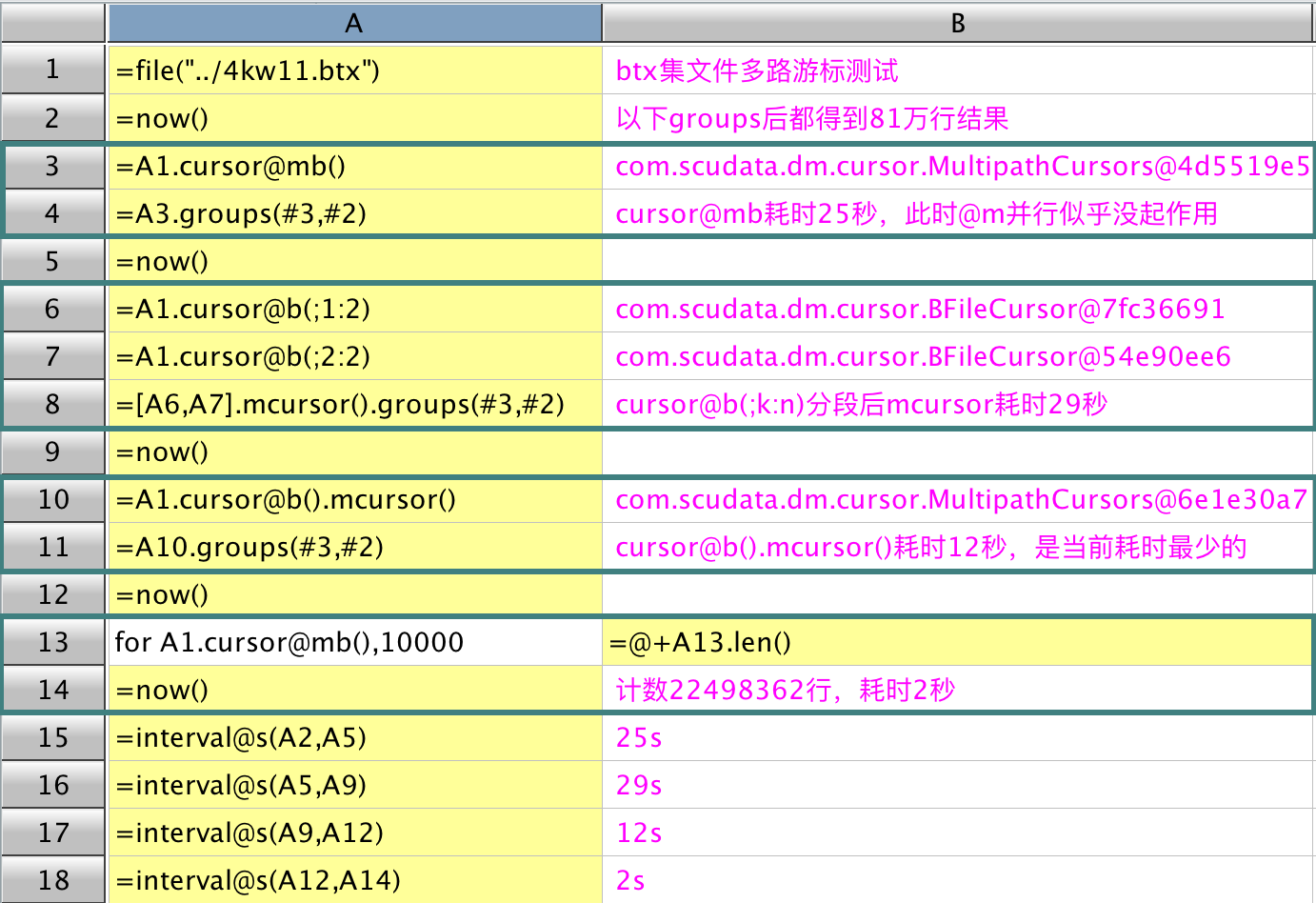This screenshot has height=903, width=1316.
Task: Select column A header
Action: (x=354, y=23)
